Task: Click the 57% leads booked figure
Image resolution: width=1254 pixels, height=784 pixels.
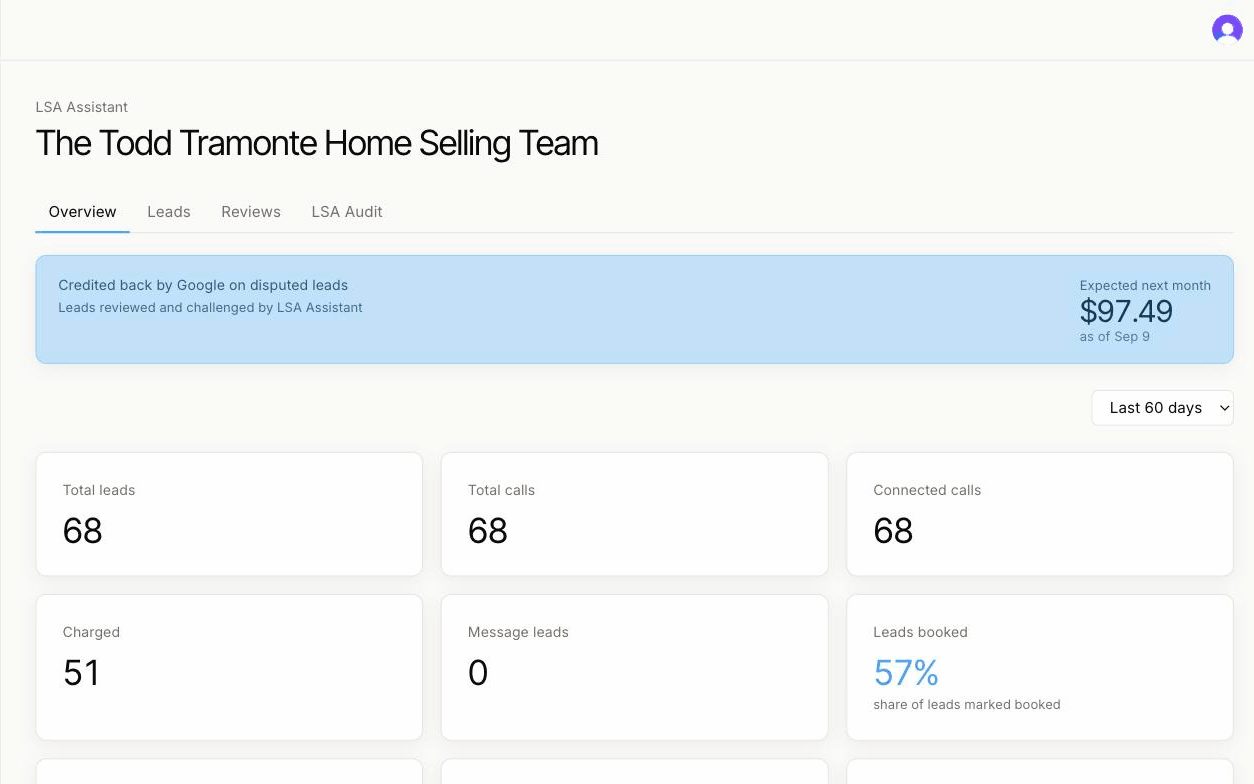Action: [906, 673]
